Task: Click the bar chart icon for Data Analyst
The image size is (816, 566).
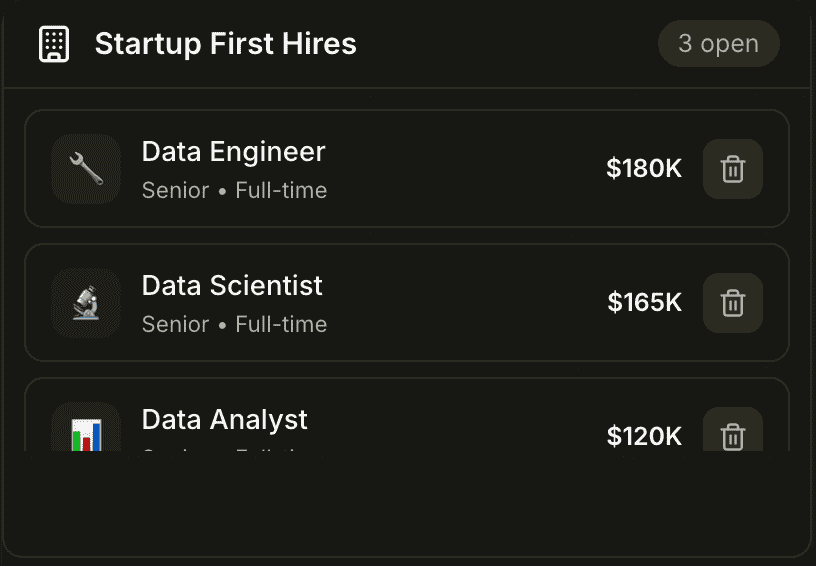Action: click(x=86, y=434)
